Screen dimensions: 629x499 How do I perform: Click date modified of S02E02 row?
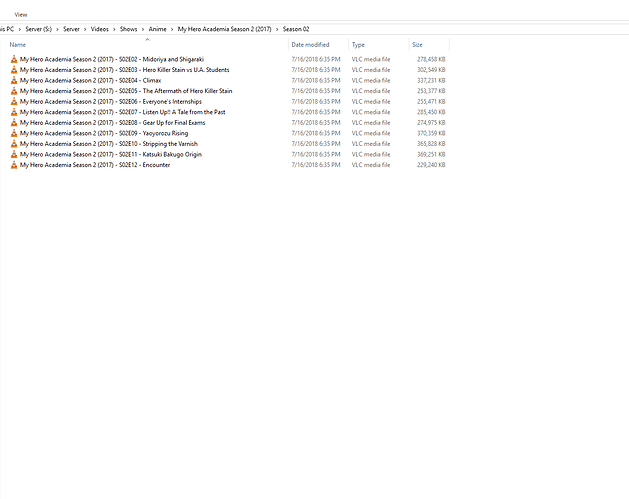point(316,59)
